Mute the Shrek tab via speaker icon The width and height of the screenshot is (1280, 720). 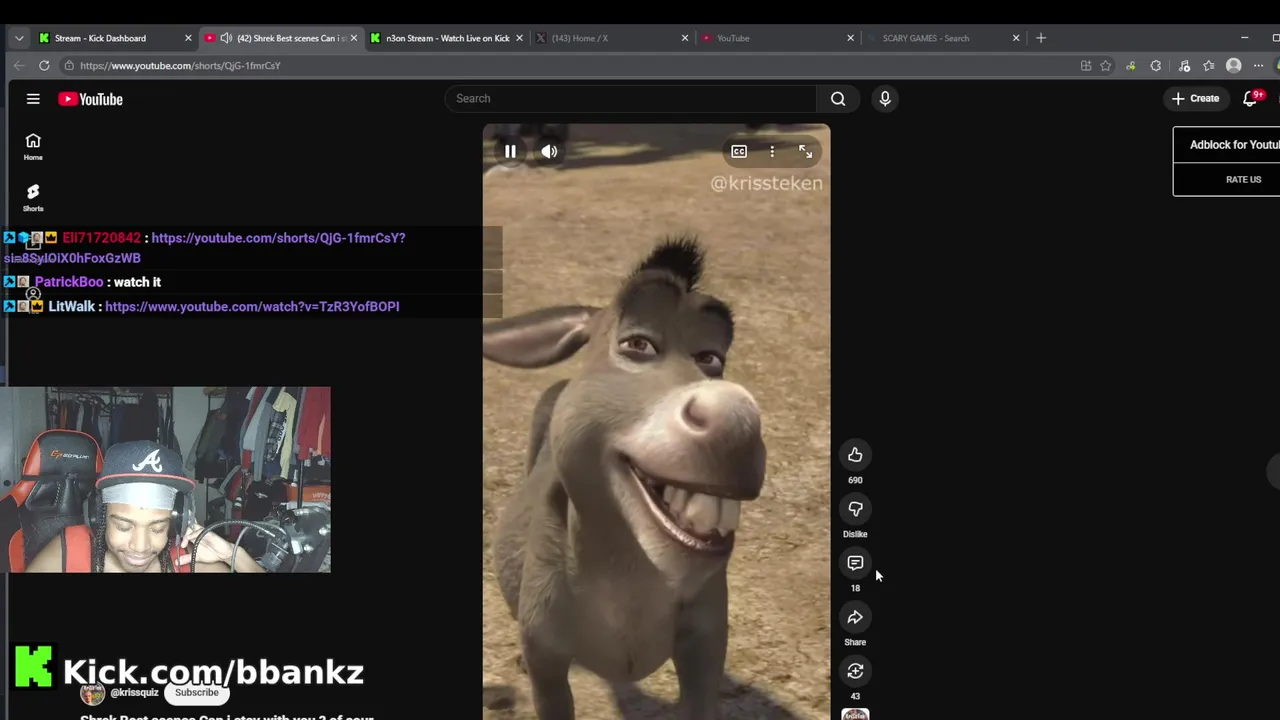click(x=226, y=38)
